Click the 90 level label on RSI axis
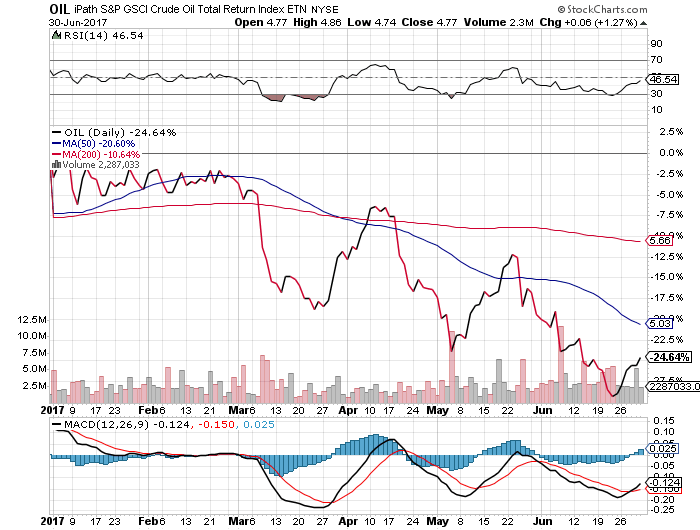This screenshot has width=700, height=530. (657, 44)
